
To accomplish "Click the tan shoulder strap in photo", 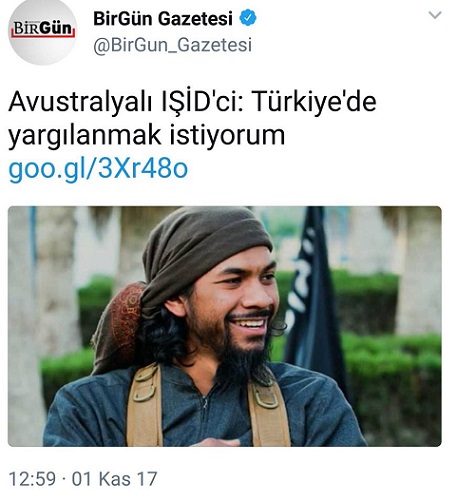I will pos(145,405).
